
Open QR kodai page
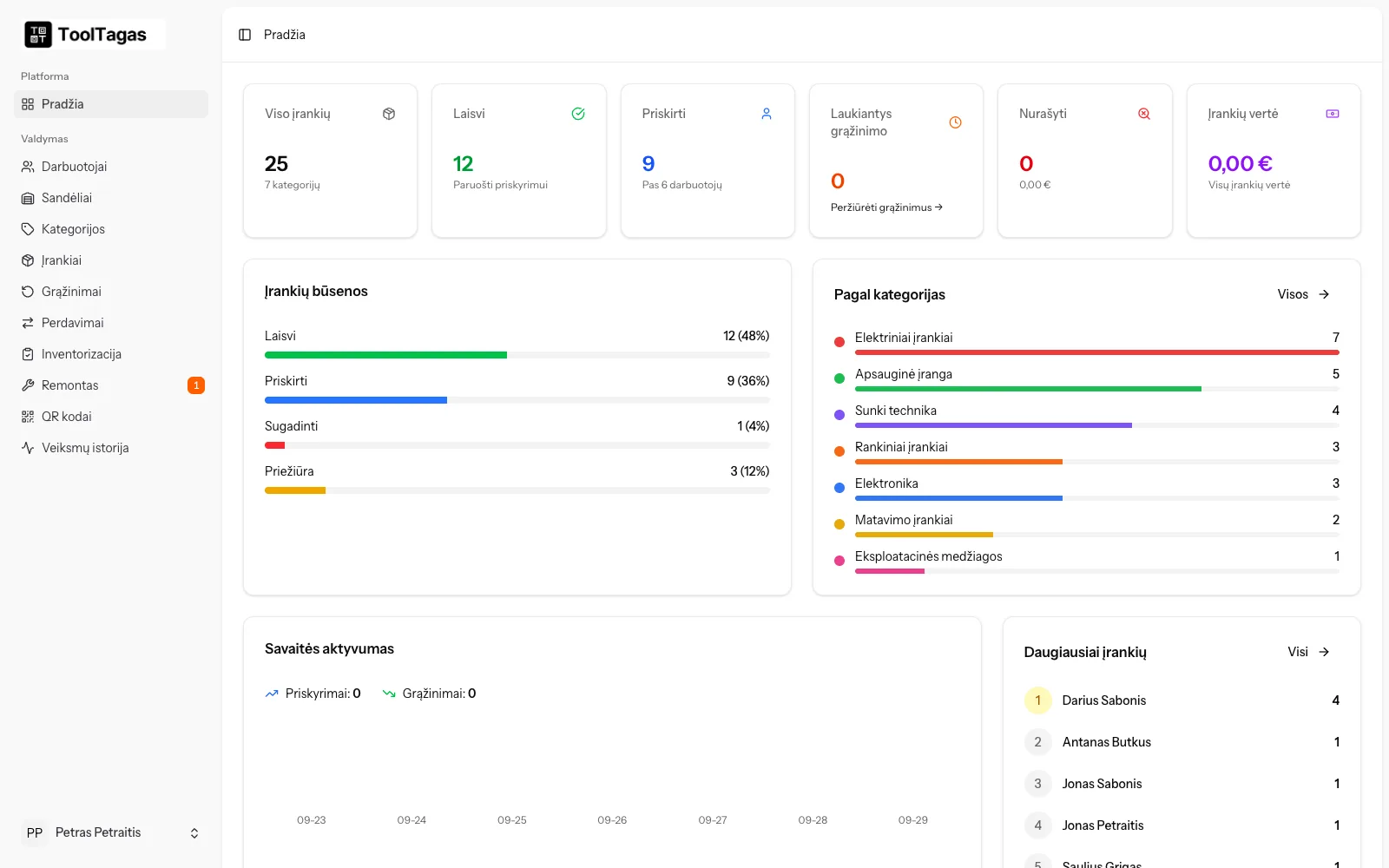click(x=111, y=417)
